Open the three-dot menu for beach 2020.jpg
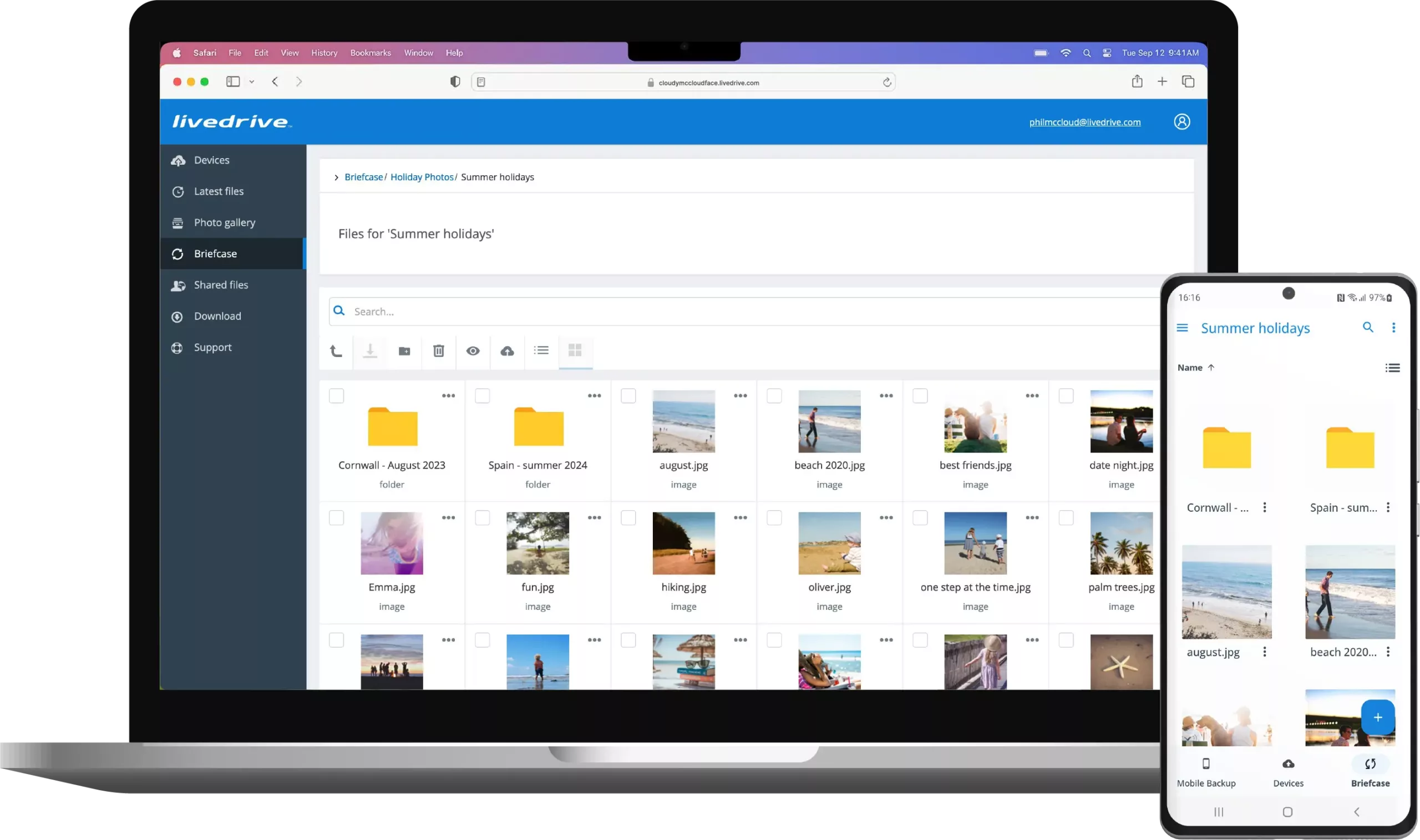The image size is (1420, 840). click(886, 396)
